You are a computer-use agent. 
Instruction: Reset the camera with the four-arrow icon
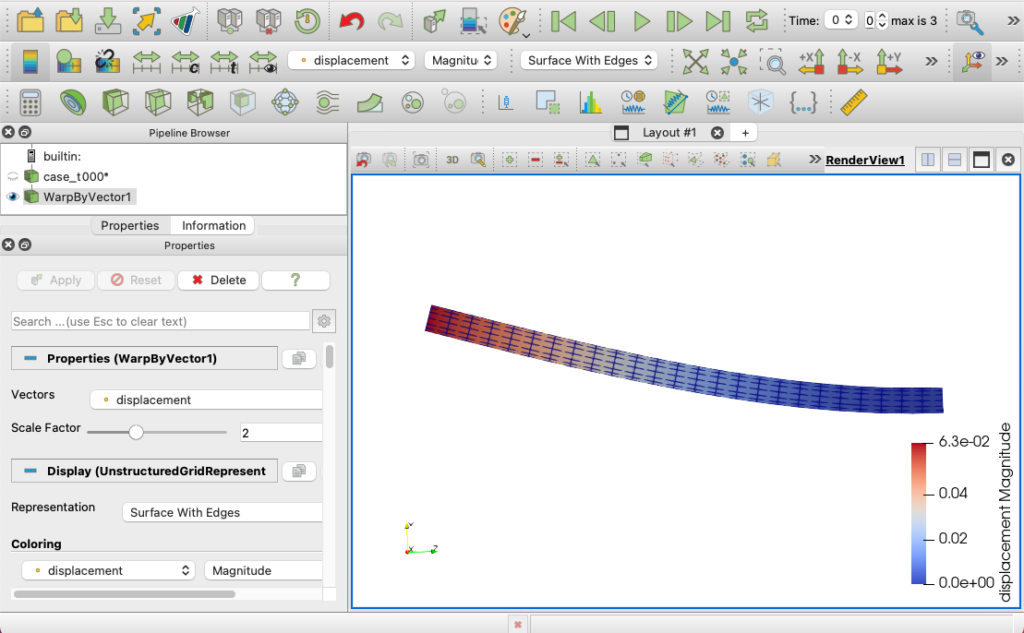pos(695,61)
